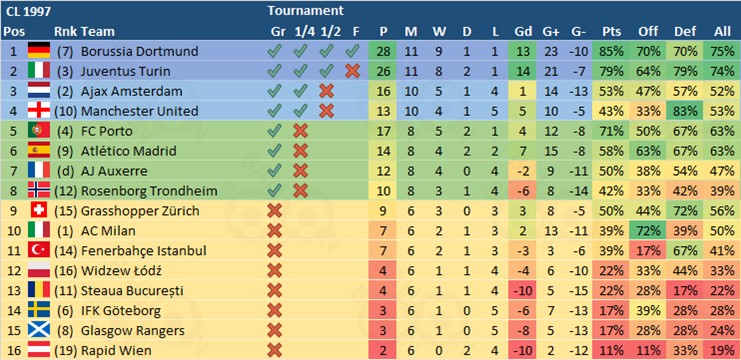Click the German flag beside Borussia Dortmund
Image resolution: width=741 pixels, height=360 pixels.
click(x=39, y=51)
